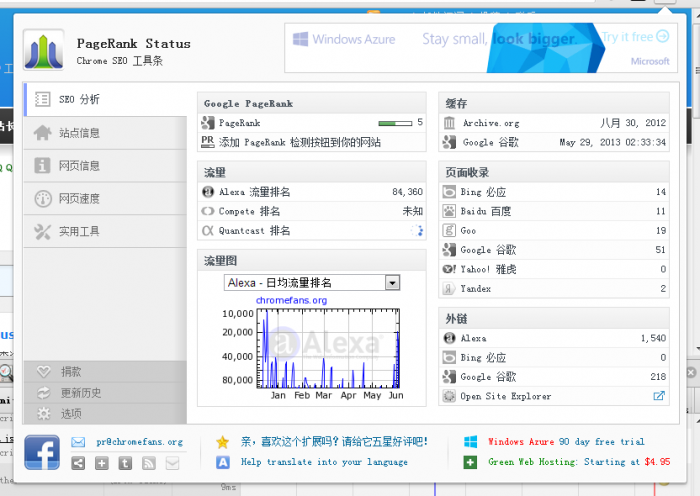The width and height of the screenshot is (700, 496).
Task: Click the Google plus icon in footer
Action: 102,463
